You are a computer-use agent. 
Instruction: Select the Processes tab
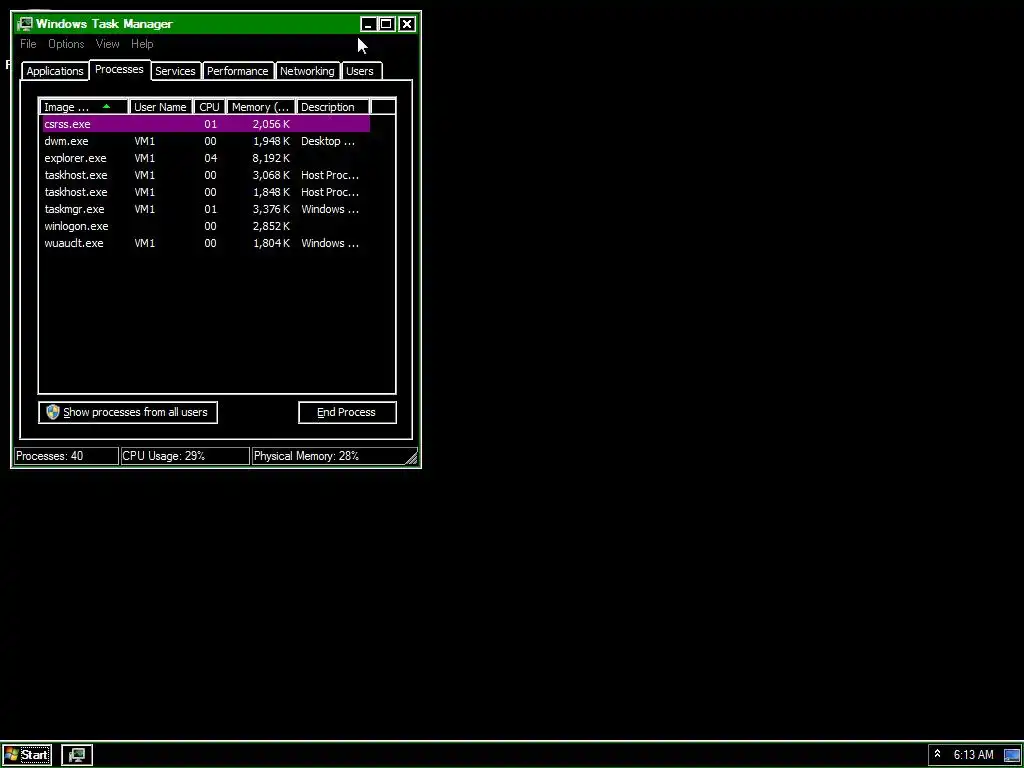point(120,69)
